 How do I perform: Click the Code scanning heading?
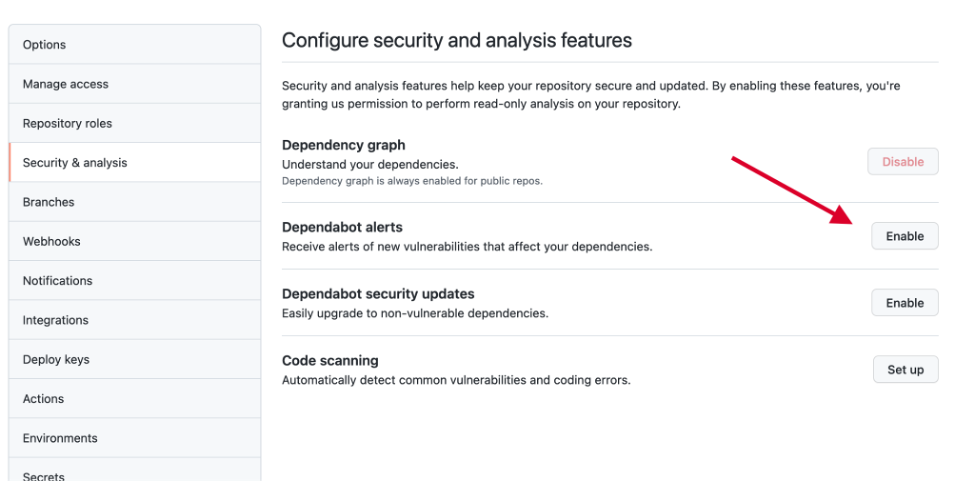point(330,360)
